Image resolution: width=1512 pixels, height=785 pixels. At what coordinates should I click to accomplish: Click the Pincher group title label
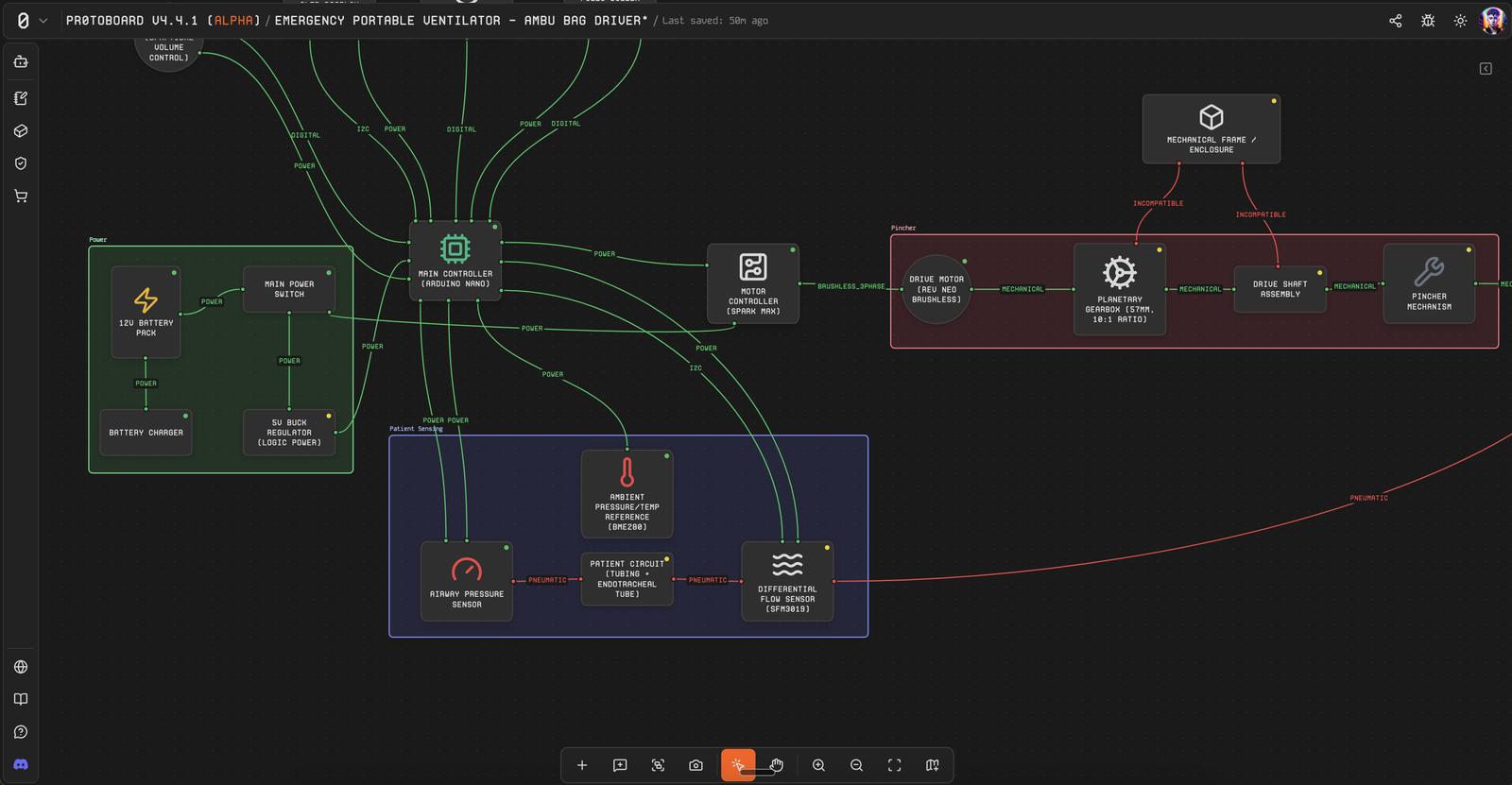[x=903, y=228]
